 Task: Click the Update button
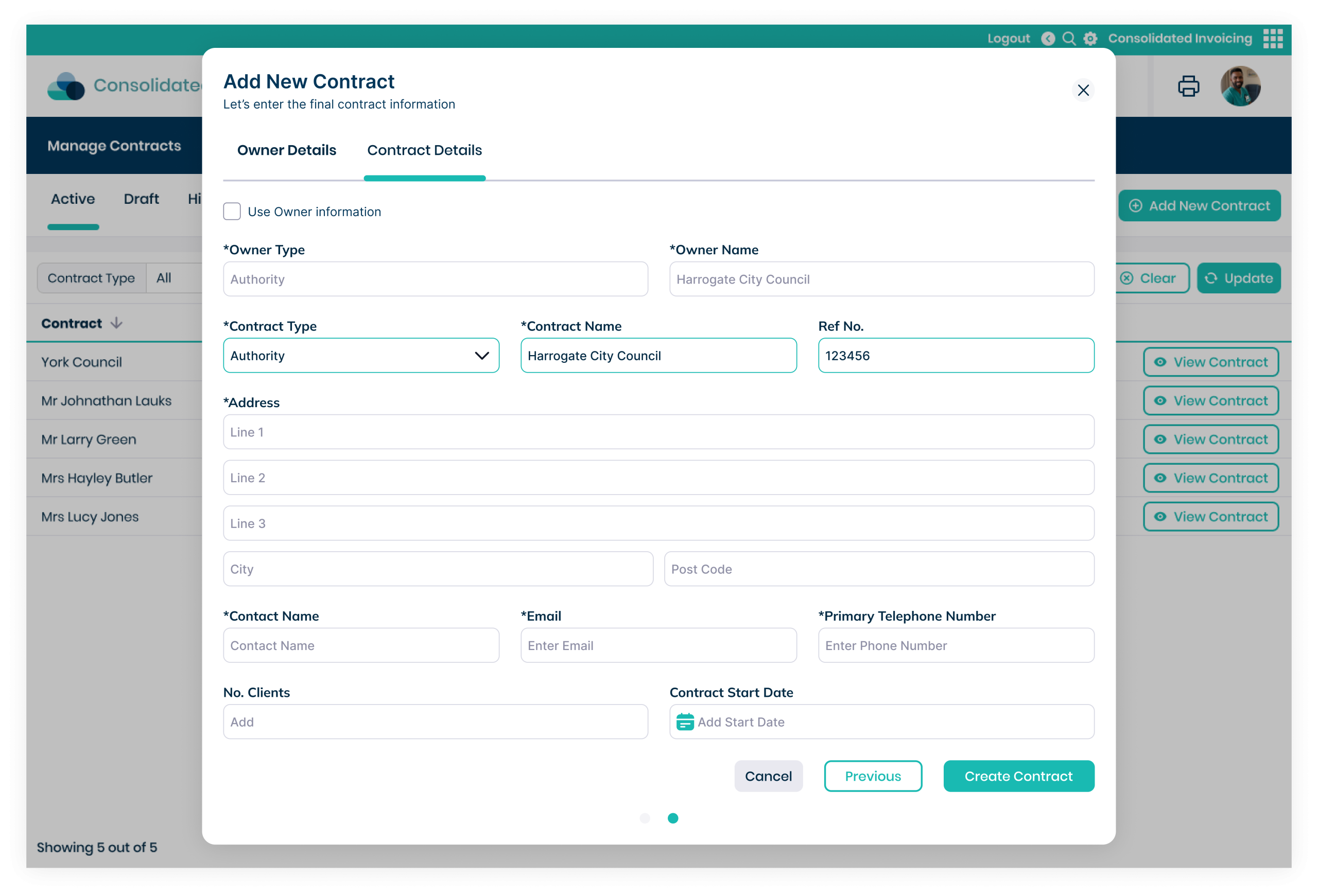pos(1239,278)
